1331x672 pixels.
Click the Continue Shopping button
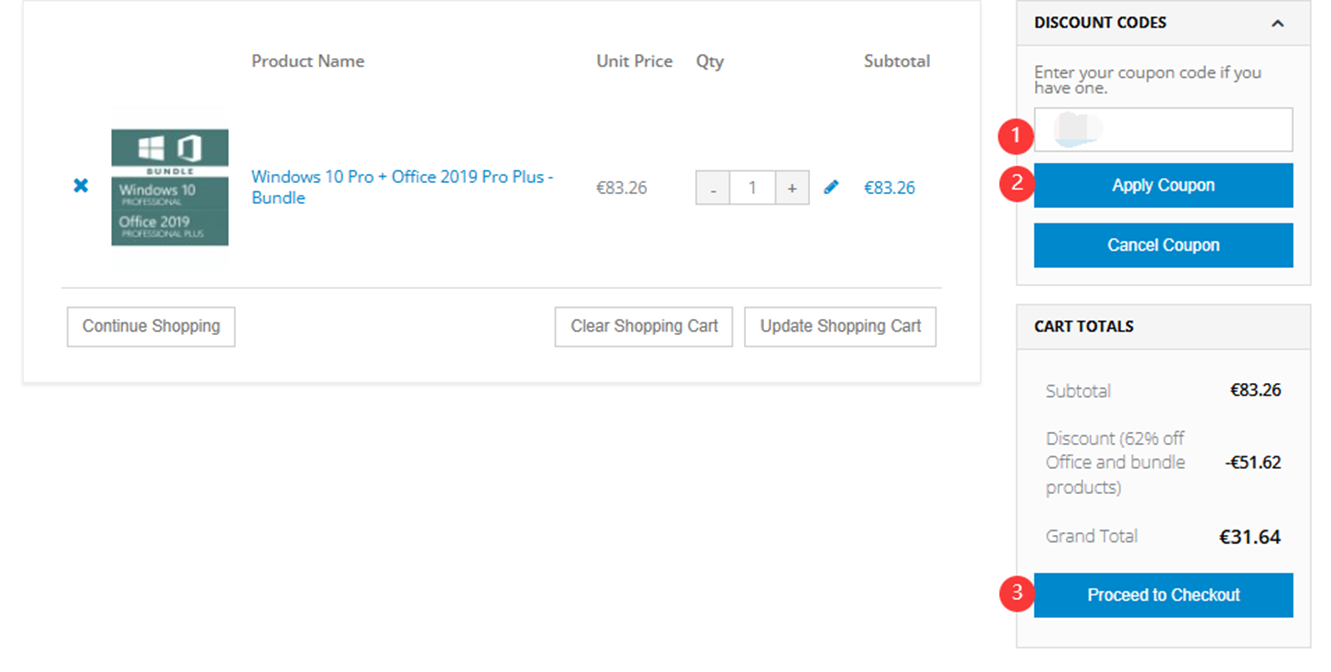coord(151,326)
